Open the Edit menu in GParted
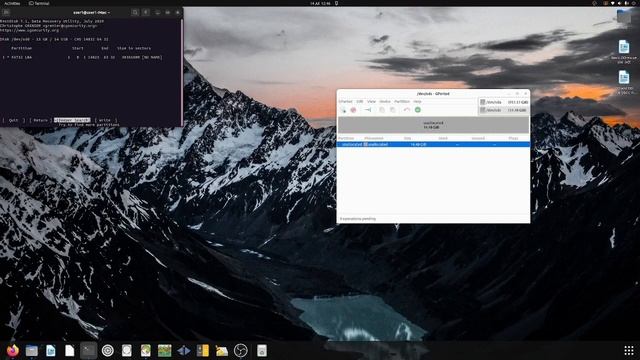Viewport: 640px width, 360px height. 360,101
